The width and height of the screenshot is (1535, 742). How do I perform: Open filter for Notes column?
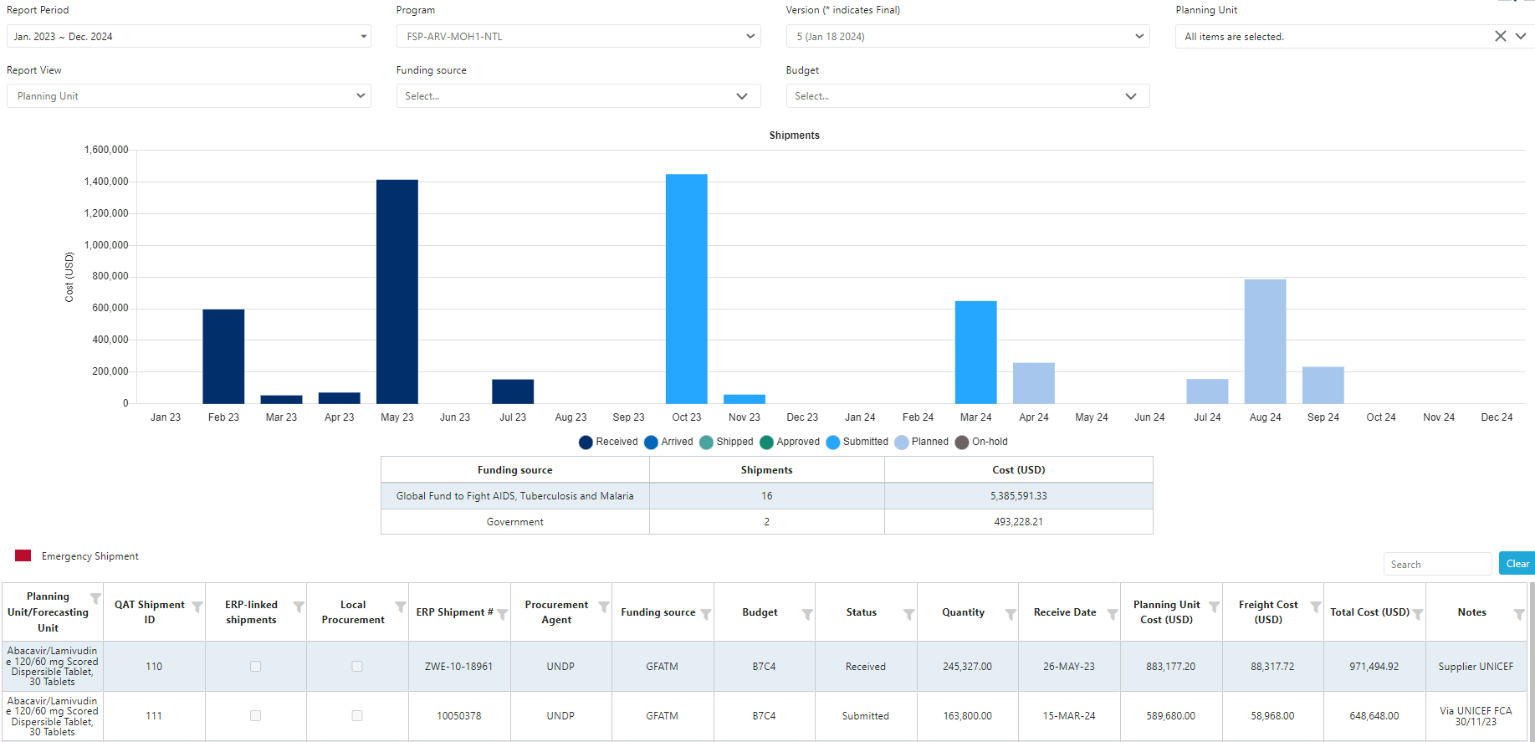1519,614
